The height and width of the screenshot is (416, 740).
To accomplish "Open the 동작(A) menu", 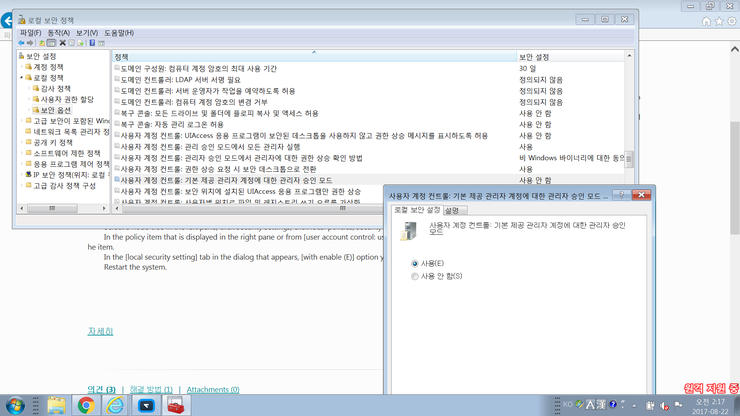I will pos(58,33).
